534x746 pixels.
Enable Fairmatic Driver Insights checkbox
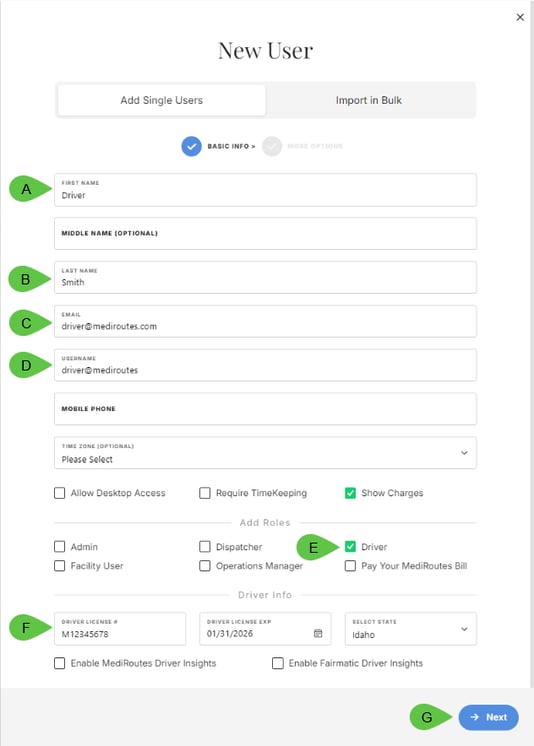click(277, 663)
